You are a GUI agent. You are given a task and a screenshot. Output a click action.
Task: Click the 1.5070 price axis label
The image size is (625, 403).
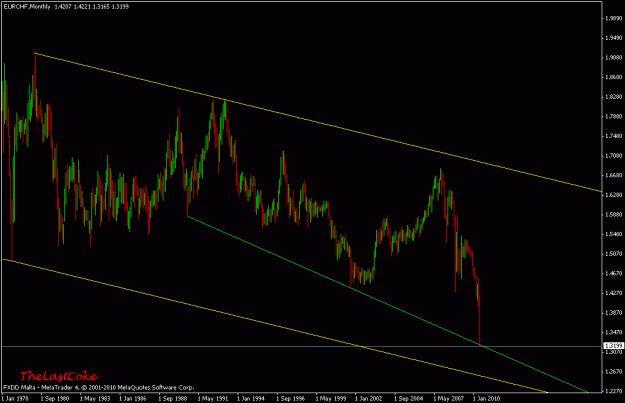[614, 254]
